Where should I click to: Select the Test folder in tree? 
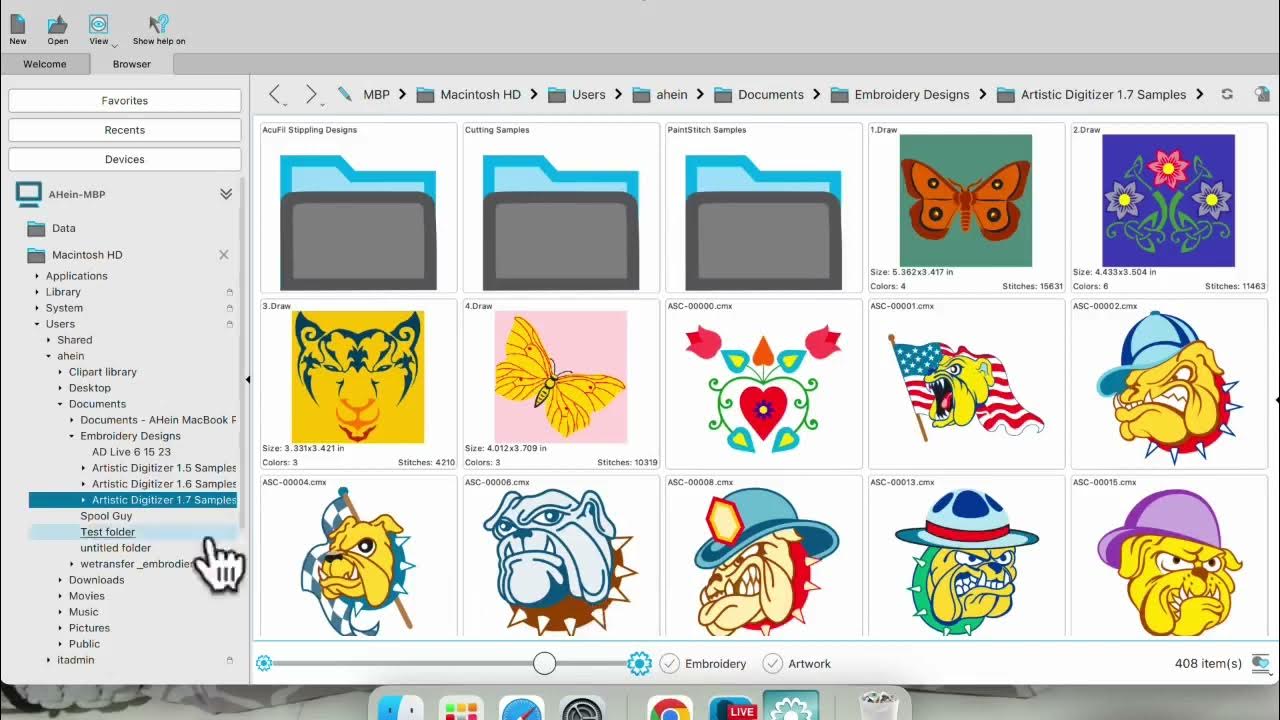coord(108,532)
